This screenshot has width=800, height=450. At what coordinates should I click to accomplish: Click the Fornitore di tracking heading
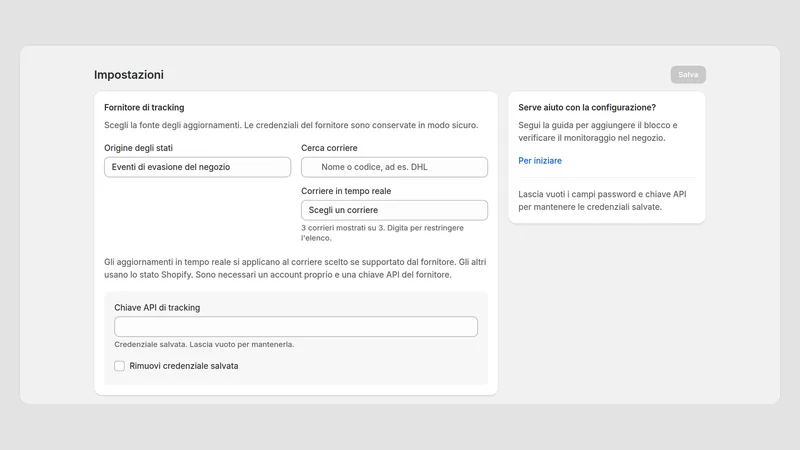(144, 107)
